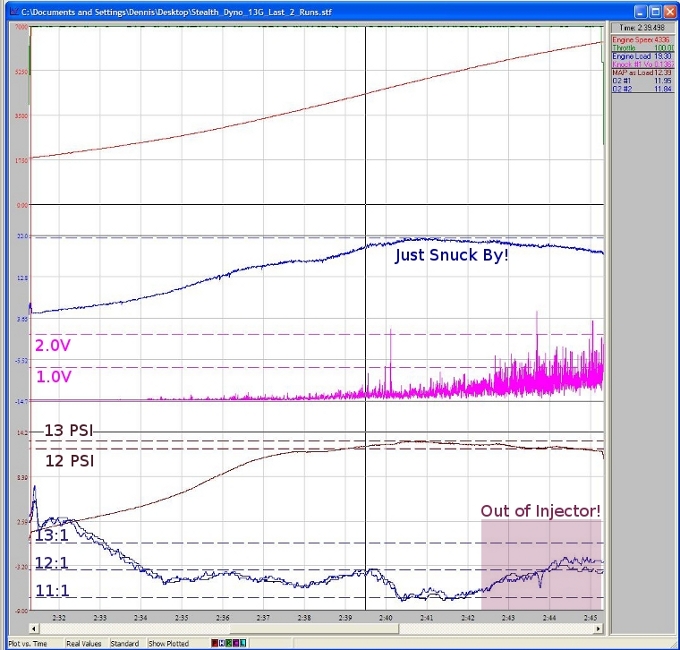Click the green status bar color box
The image size is (680, 650).
pyautogui.click(x=229, y=643)
